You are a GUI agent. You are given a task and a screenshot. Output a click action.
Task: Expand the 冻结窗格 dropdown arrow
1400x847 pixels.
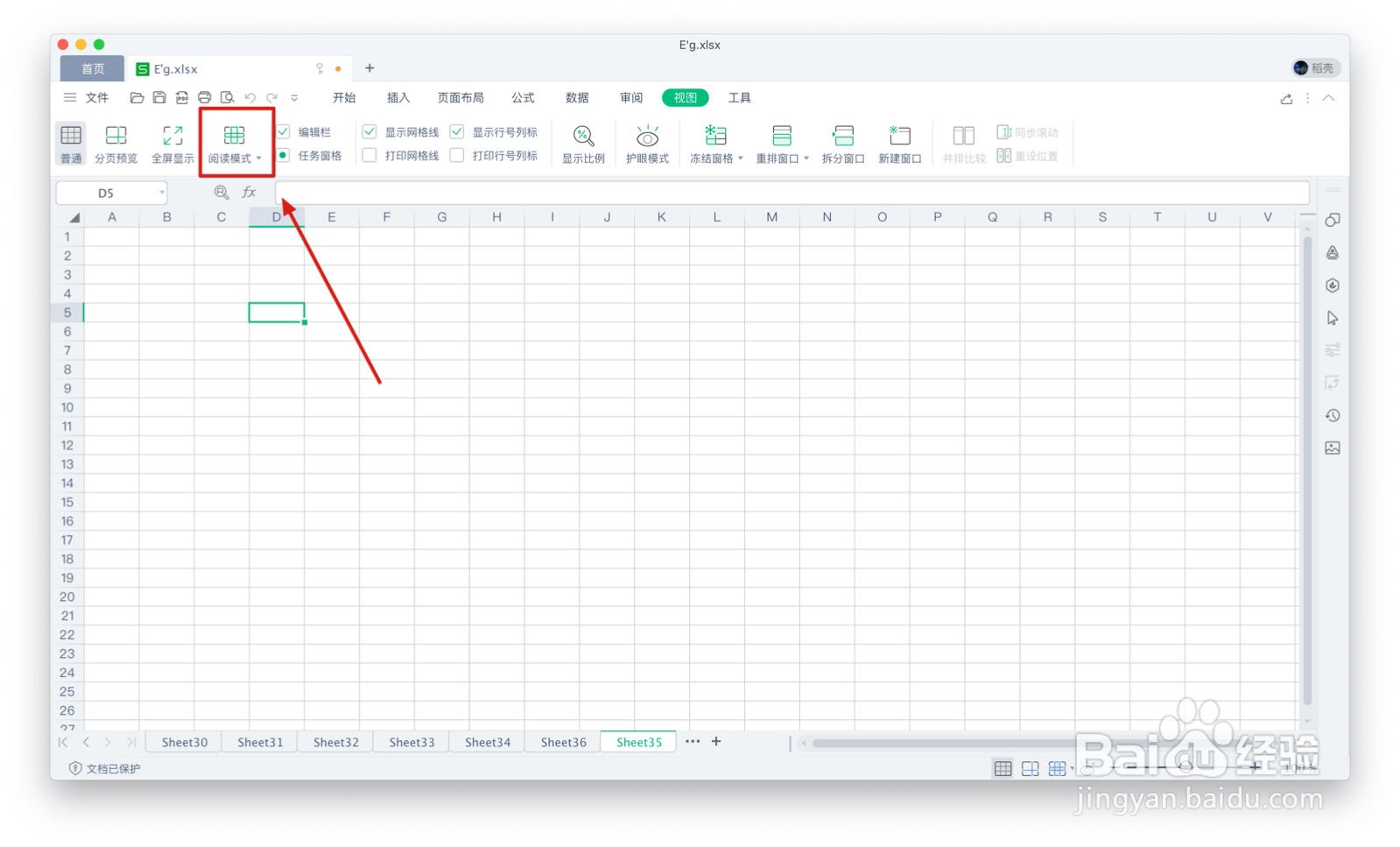741,159
